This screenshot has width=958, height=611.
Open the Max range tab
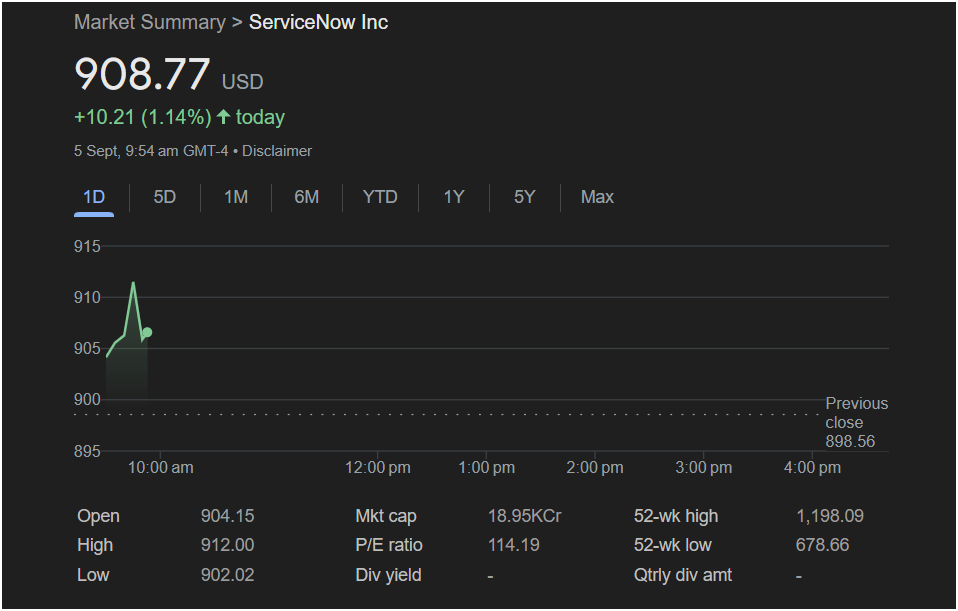click(597, 197)
